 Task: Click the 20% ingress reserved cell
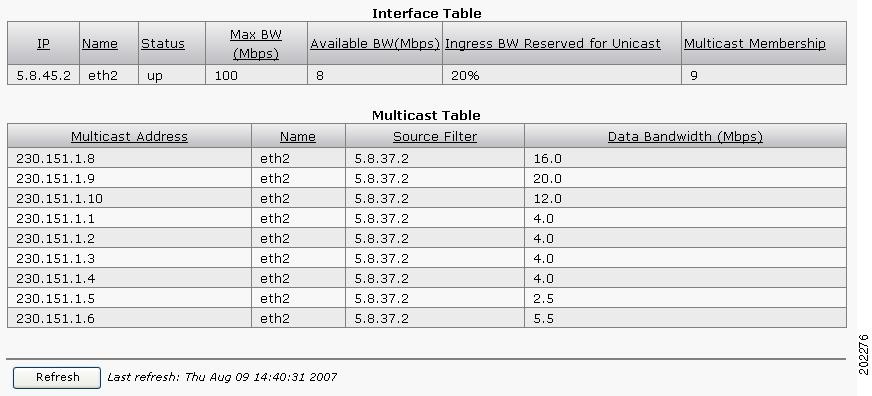(562, 75)
